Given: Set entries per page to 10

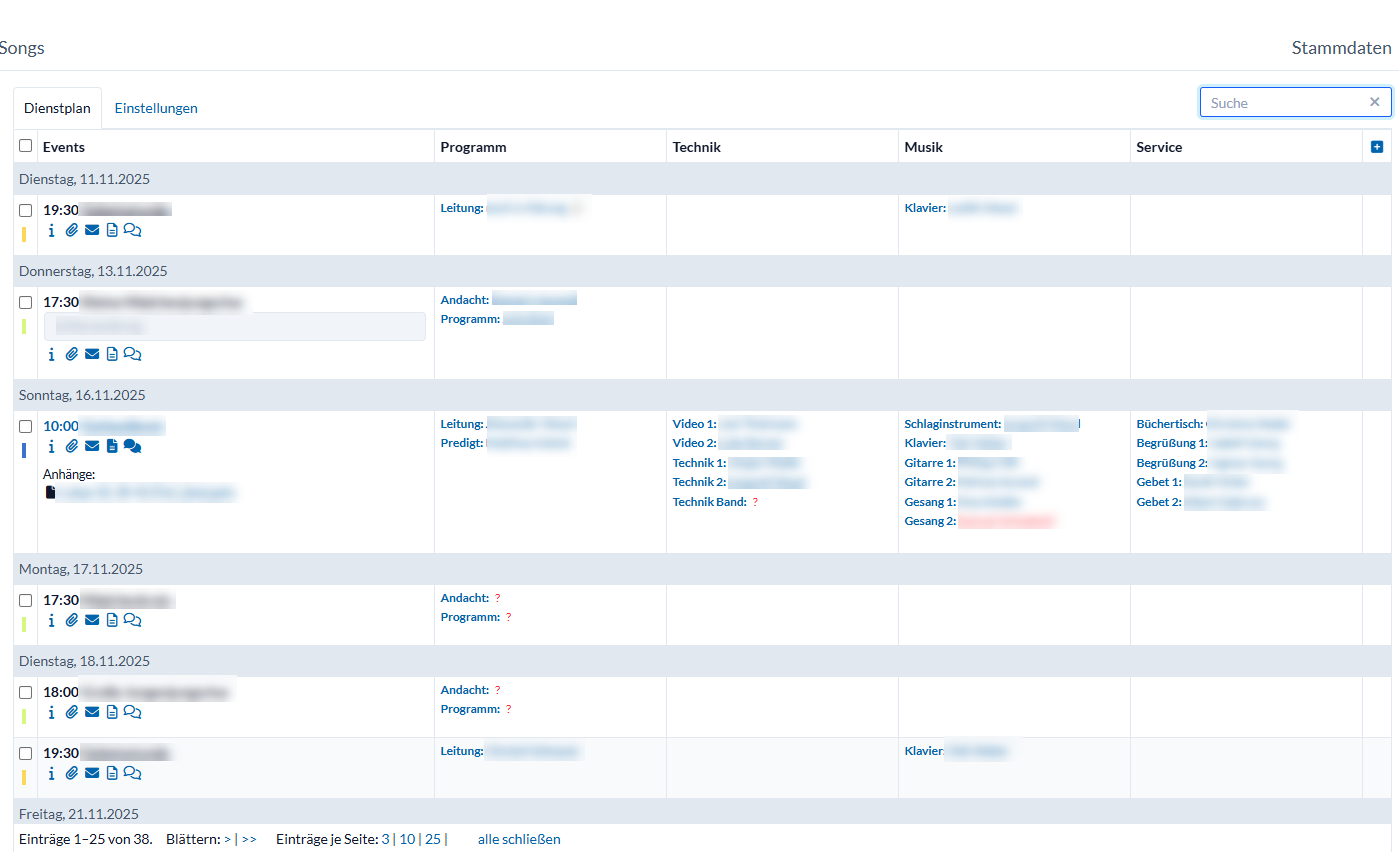Looking at the screenshot, I should click(407, 839).
